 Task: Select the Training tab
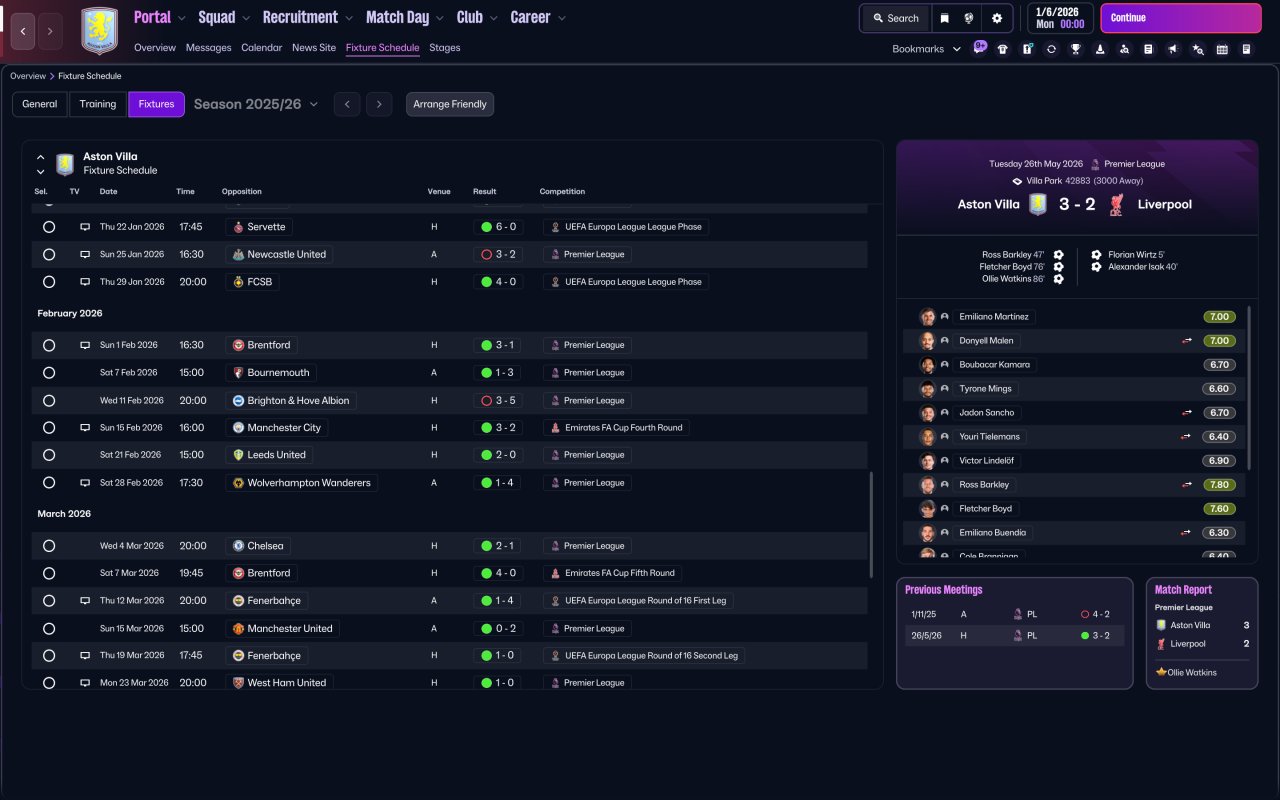(98, 104)
